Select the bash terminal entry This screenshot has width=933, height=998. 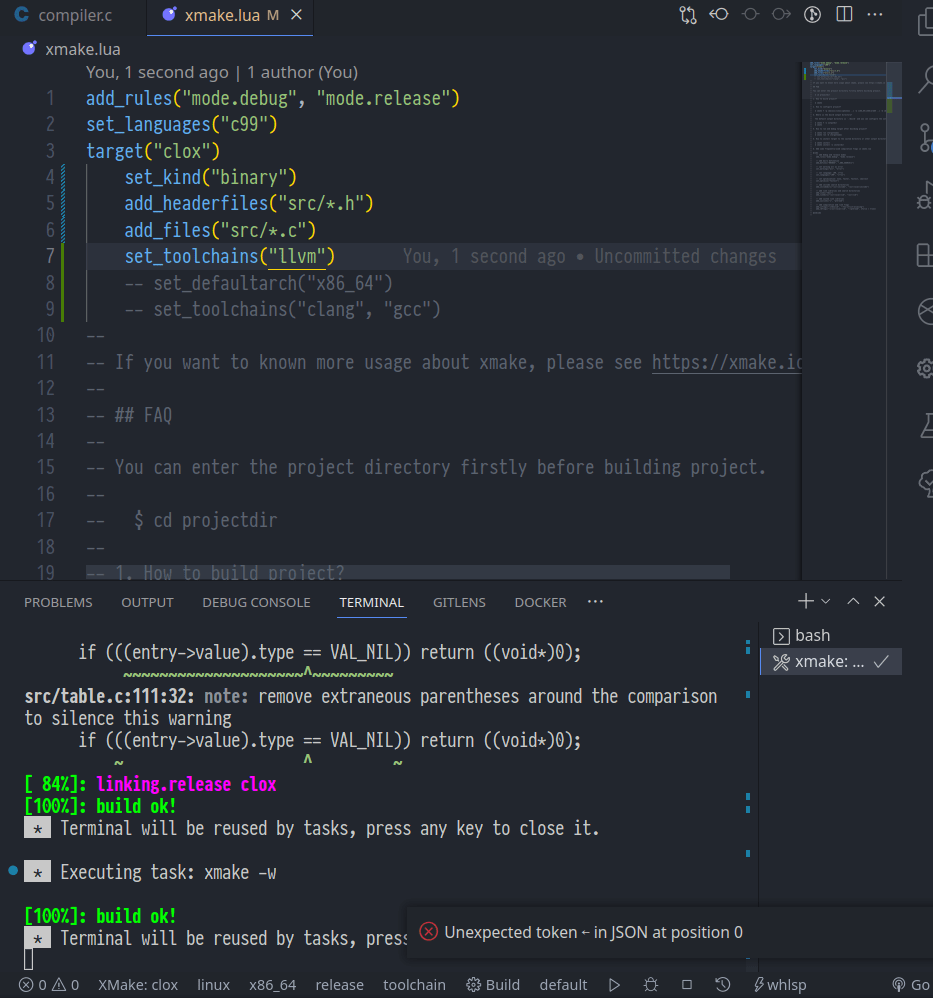pyautogui.click(x=831, y=635)
